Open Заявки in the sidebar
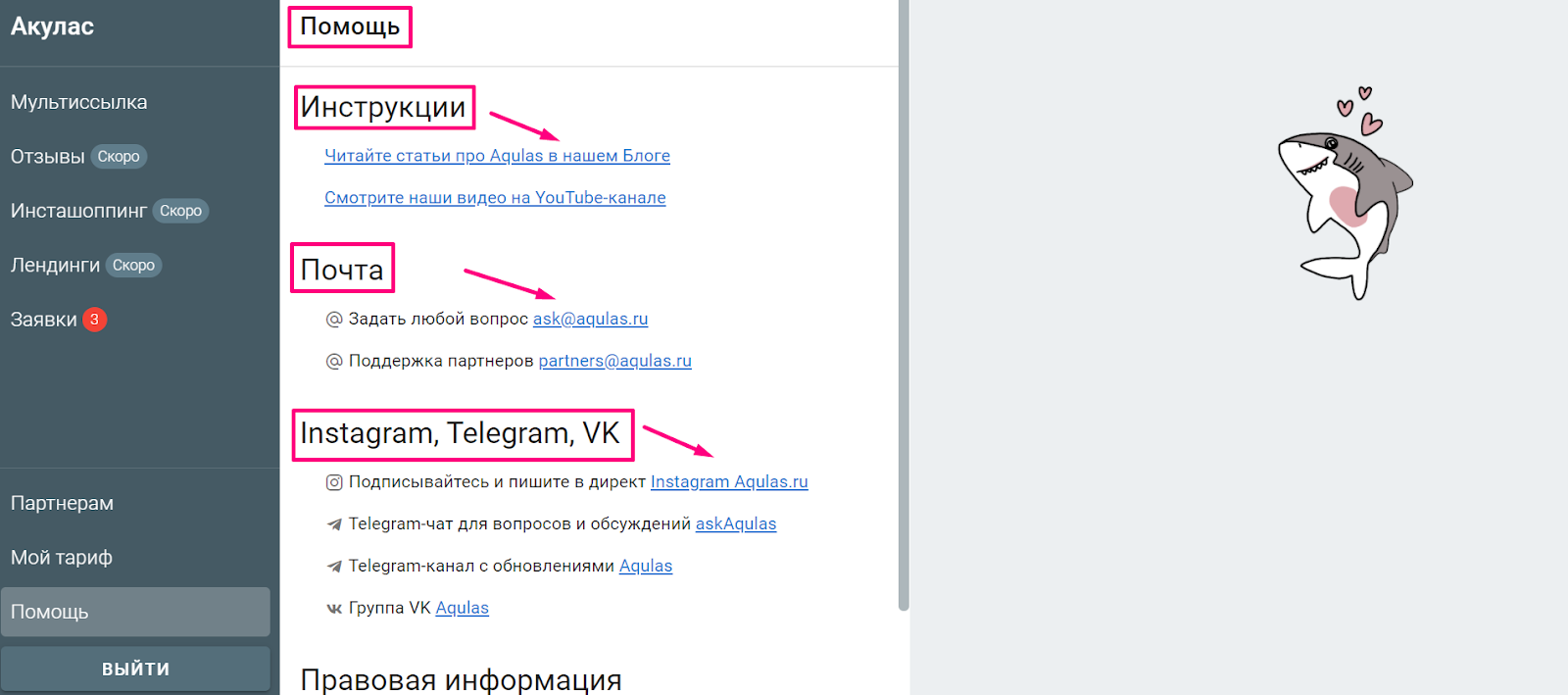The width and height of the screenshot is (1568, 695). click(x=44, y=320)
